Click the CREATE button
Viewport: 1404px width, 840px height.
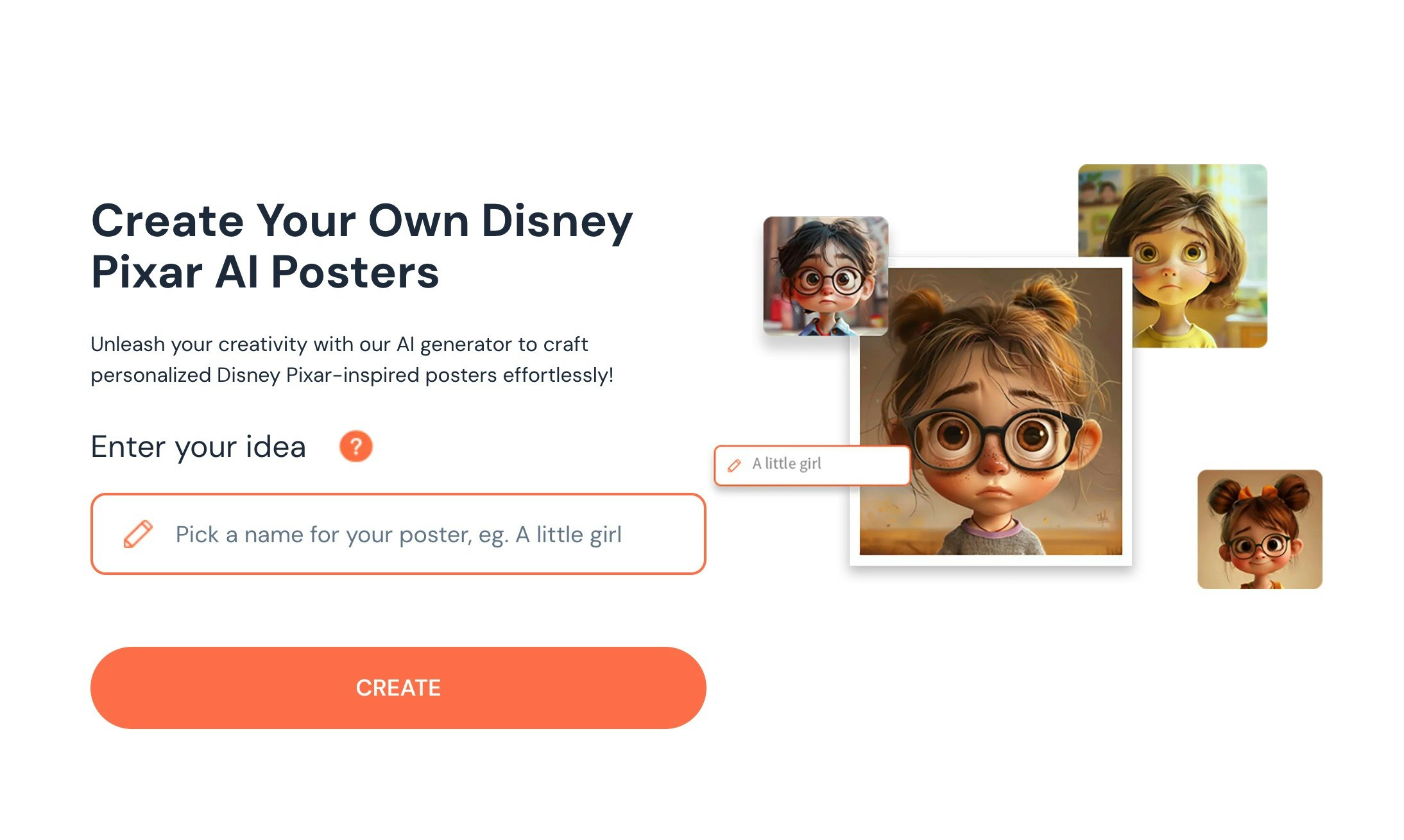(398, 687)
